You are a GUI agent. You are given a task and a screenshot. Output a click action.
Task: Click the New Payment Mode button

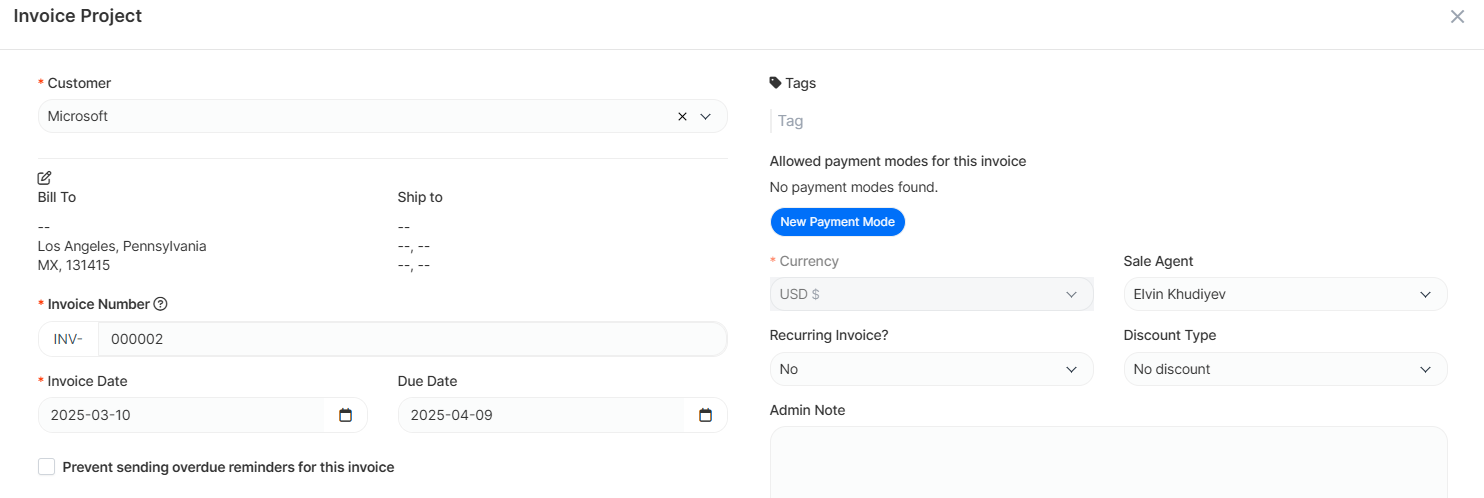(x=837, y=222)
